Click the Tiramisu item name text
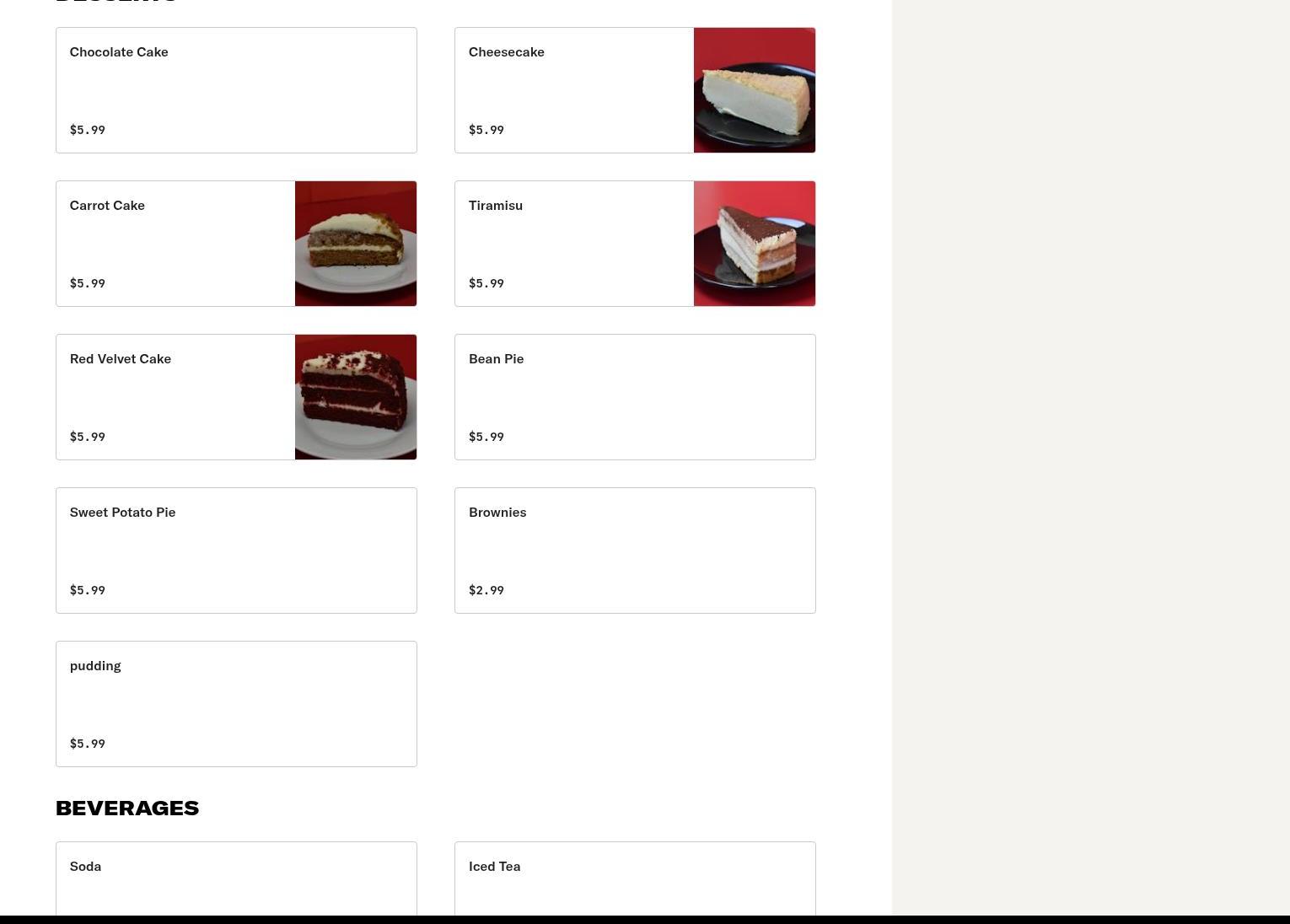This screenshot has width=1290, height=924. (x=496, y=206)
